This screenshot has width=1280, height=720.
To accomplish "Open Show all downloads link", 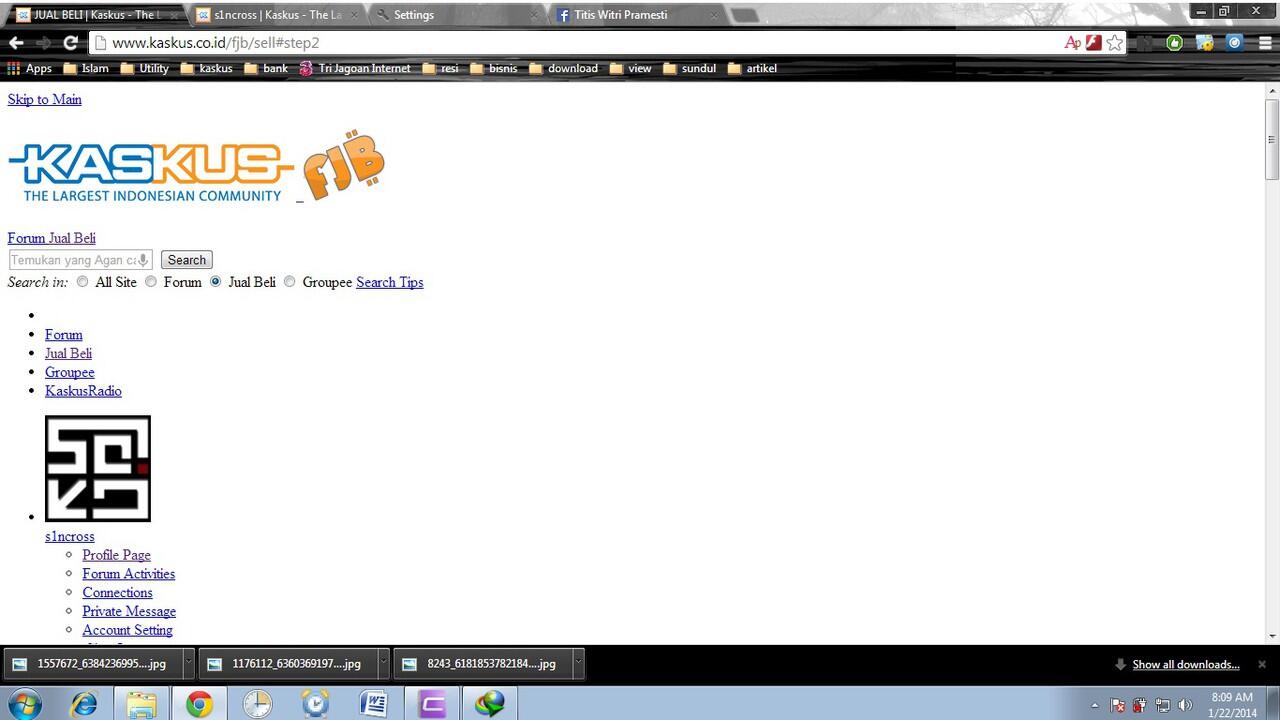I will (1186, 664).
